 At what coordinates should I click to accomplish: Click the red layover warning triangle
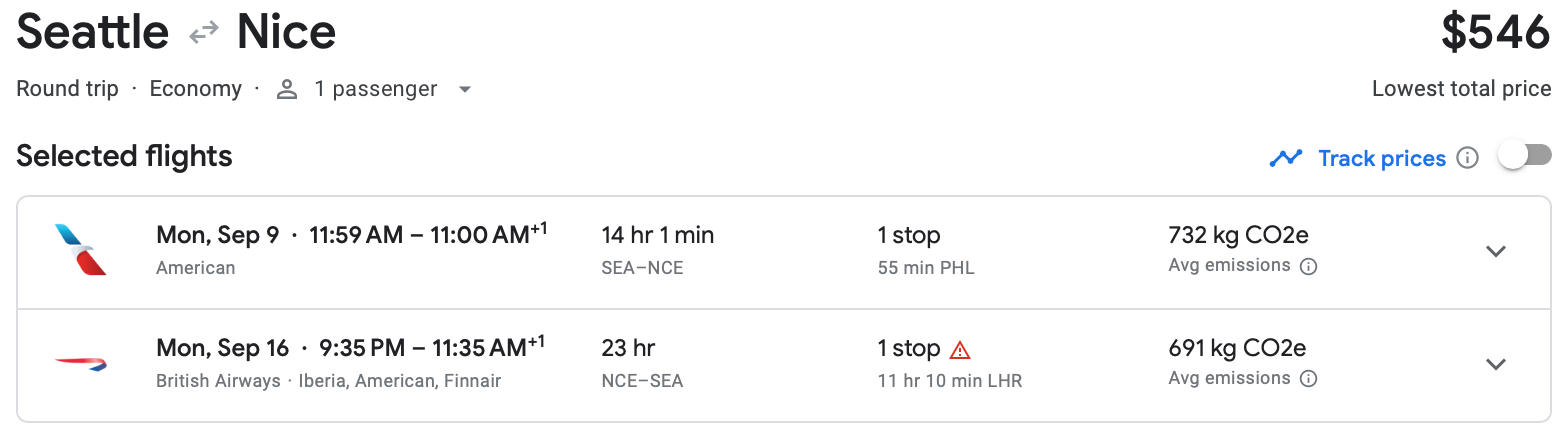[960, 350]
